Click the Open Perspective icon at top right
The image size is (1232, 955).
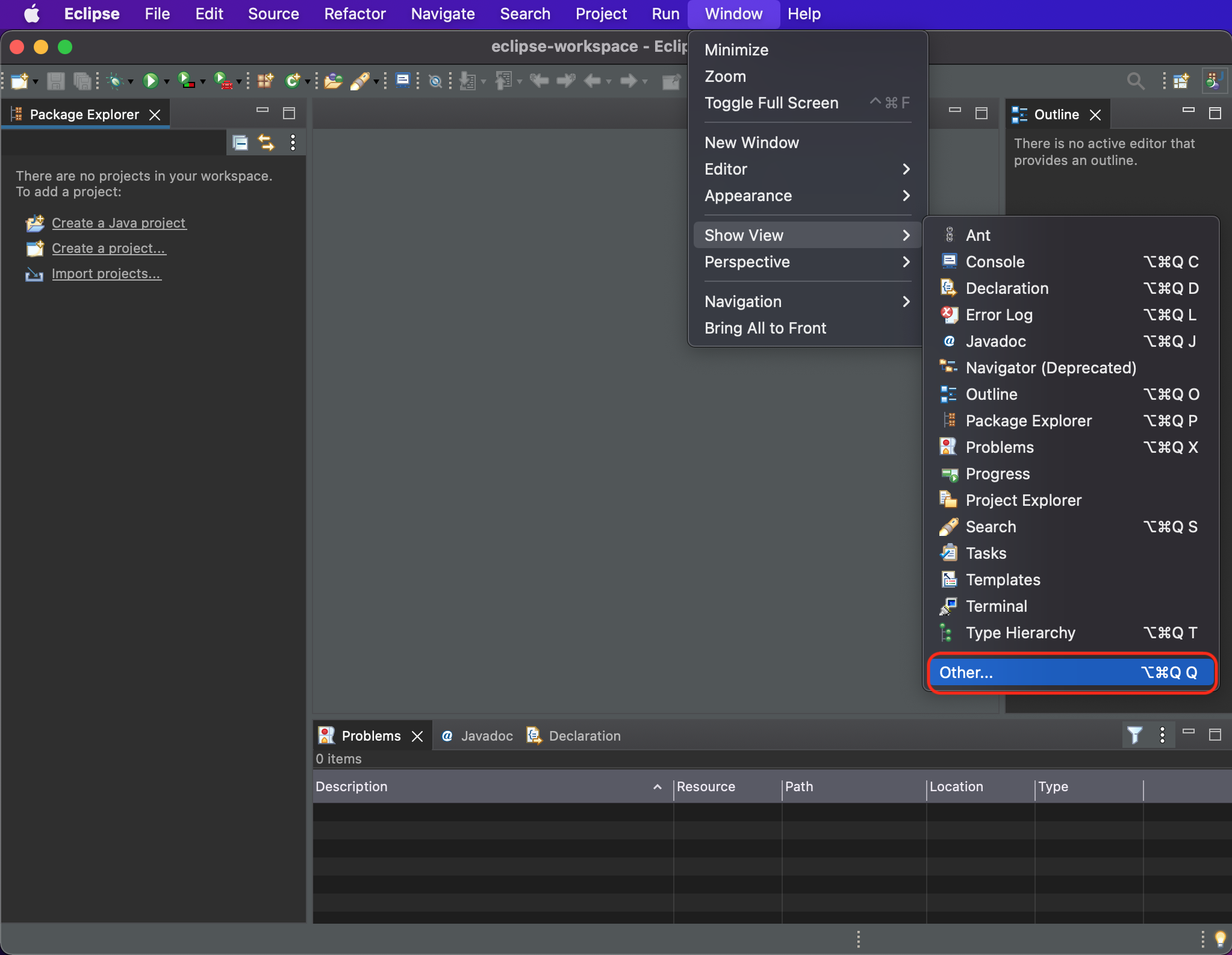(1181, 81)
